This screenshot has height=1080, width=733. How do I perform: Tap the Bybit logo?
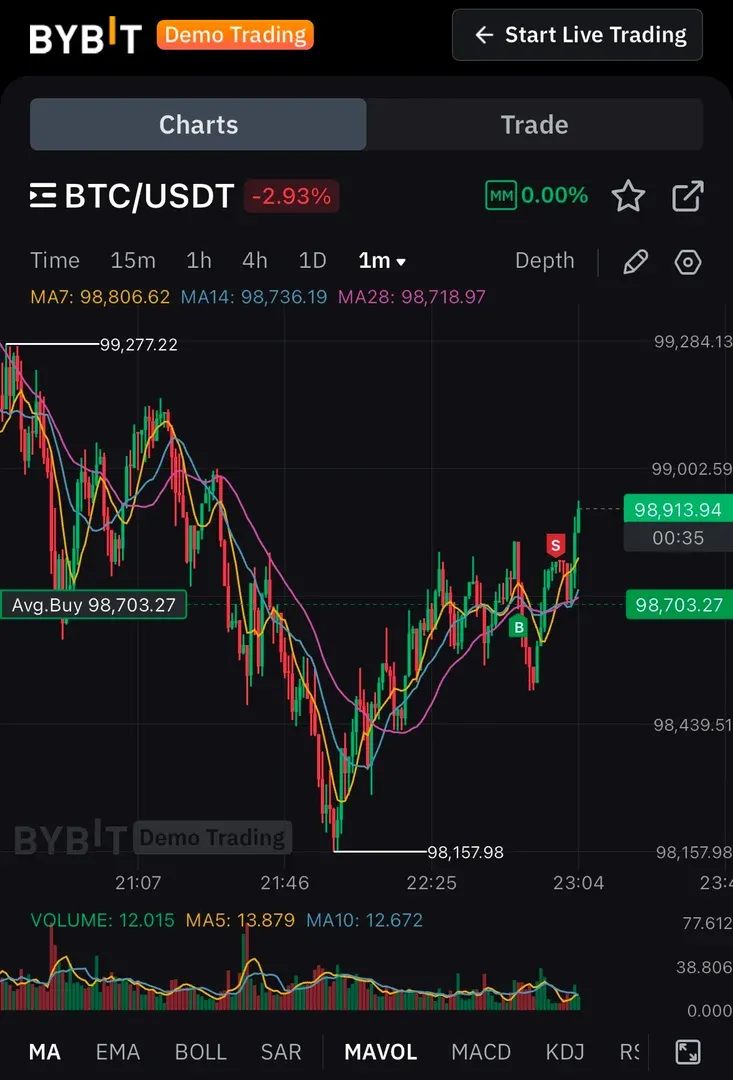85,36
